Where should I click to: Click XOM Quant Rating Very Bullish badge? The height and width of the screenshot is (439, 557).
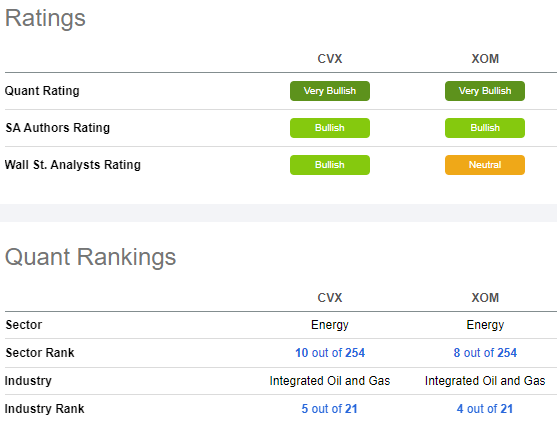point(485,91)
